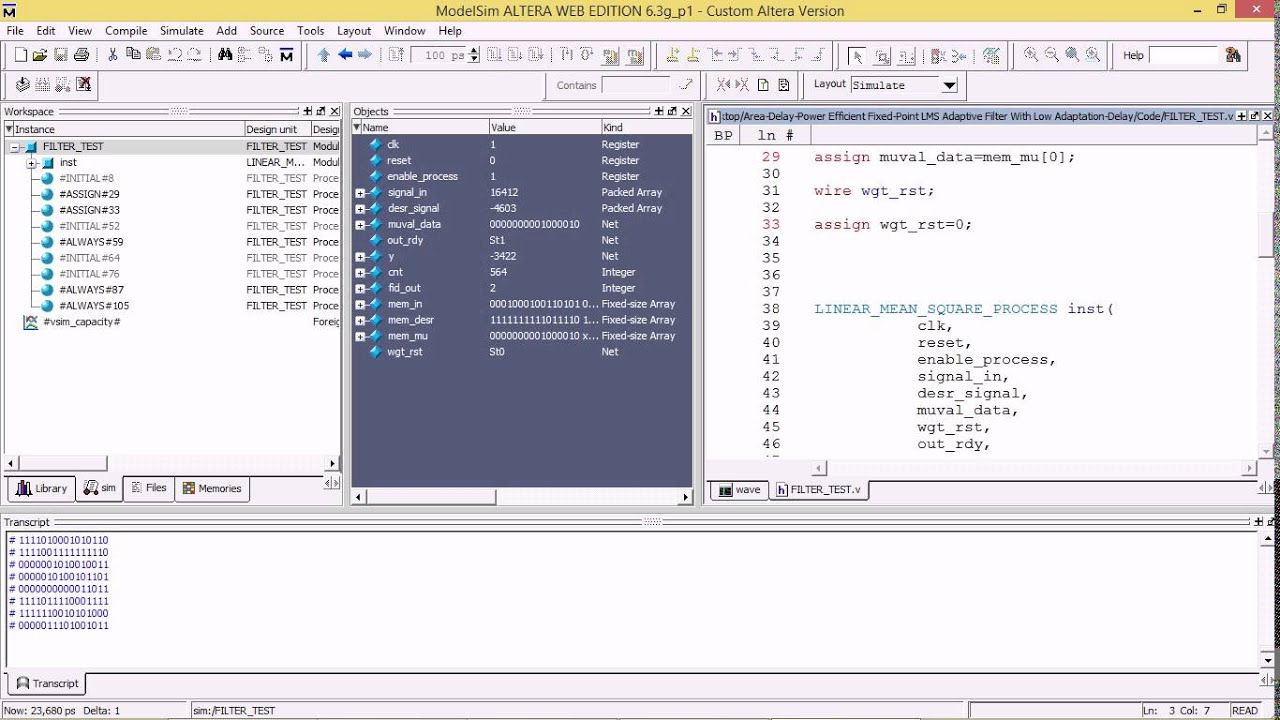Switch to the Files workspace tab
The image size is (1280, 720).
(148, 488)
